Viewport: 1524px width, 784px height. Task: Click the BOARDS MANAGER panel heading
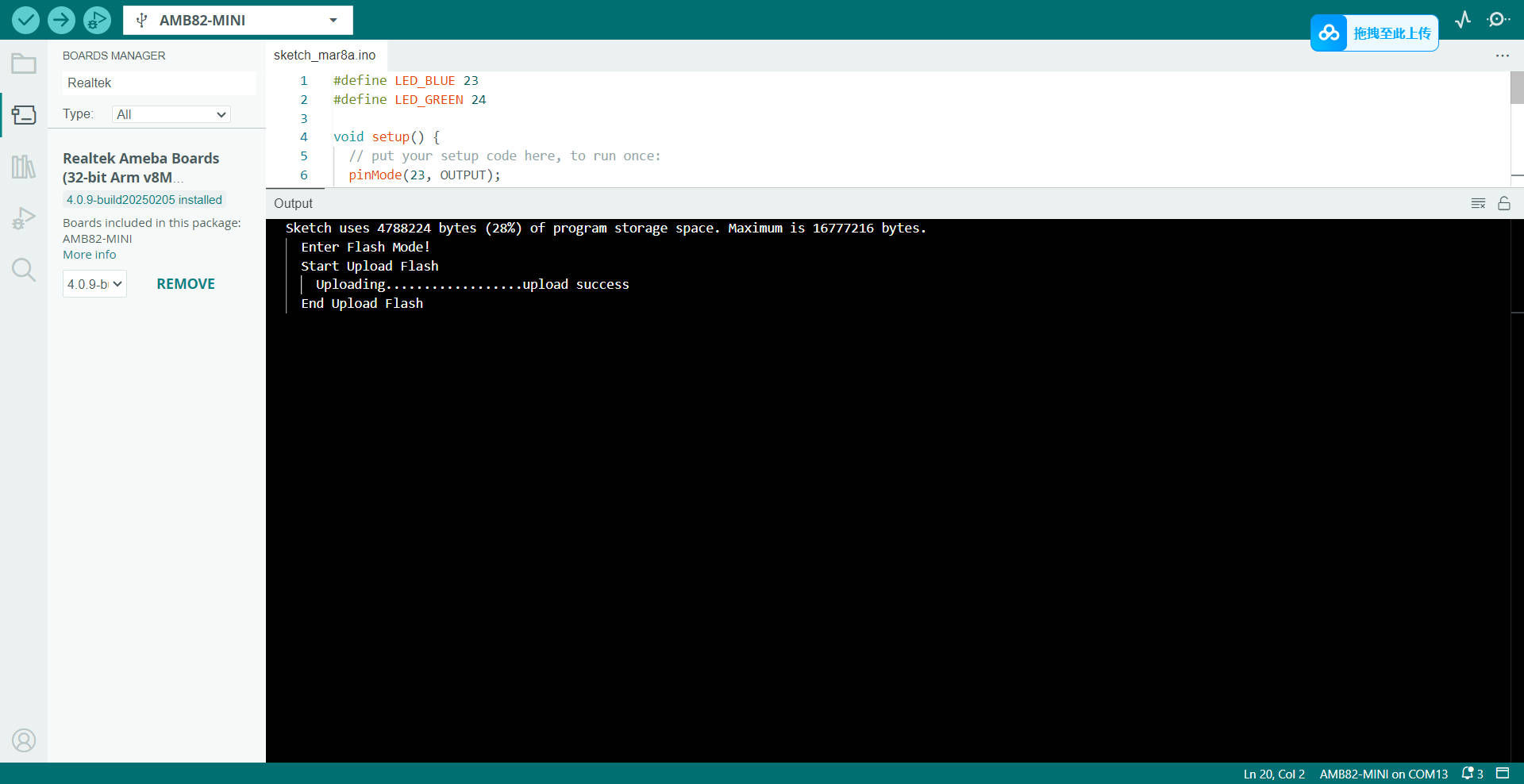pyautogui.click(x=114, y=56)
